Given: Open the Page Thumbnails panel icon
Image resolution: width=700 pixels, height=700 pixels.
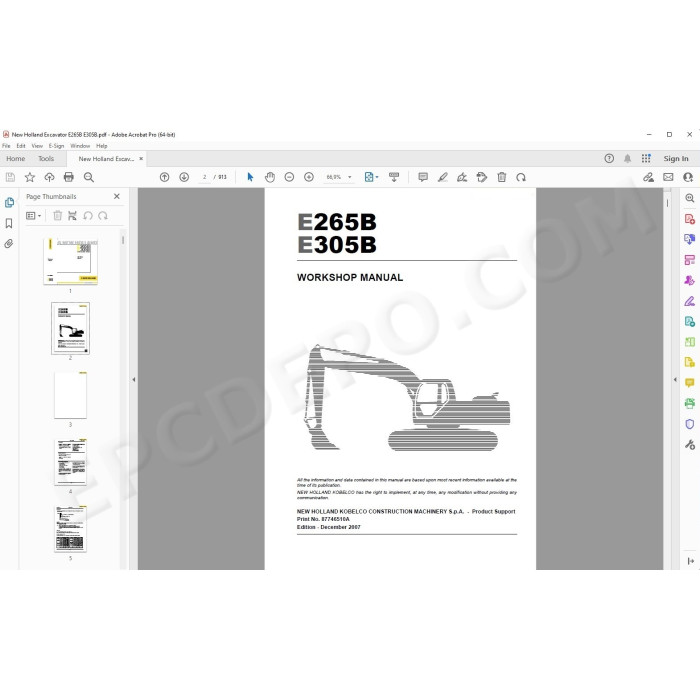Looking at the screenshot, I should [9, 203].
